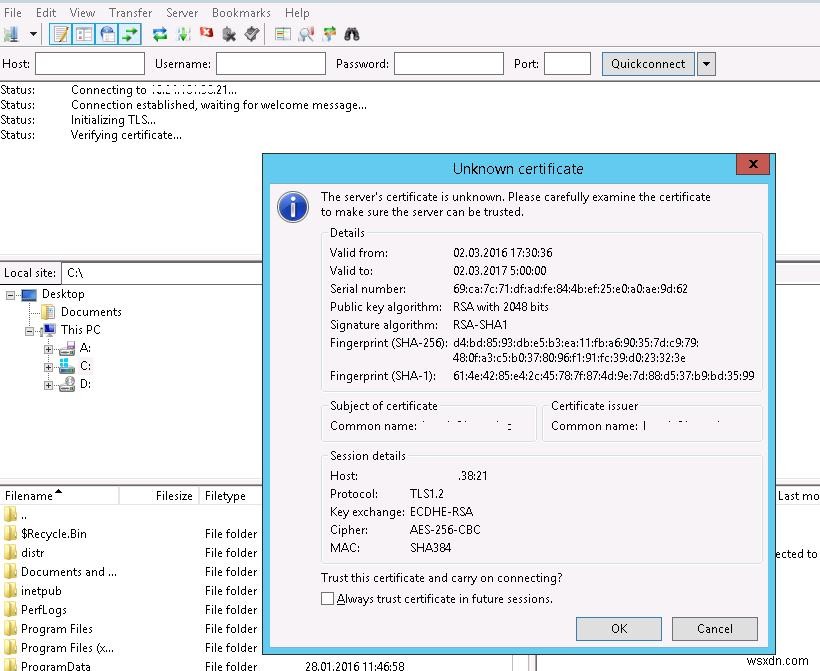This screenshot has height=671, width=820.
Task: Search for remote files with binoculars icon
Action: click(350, 34)
